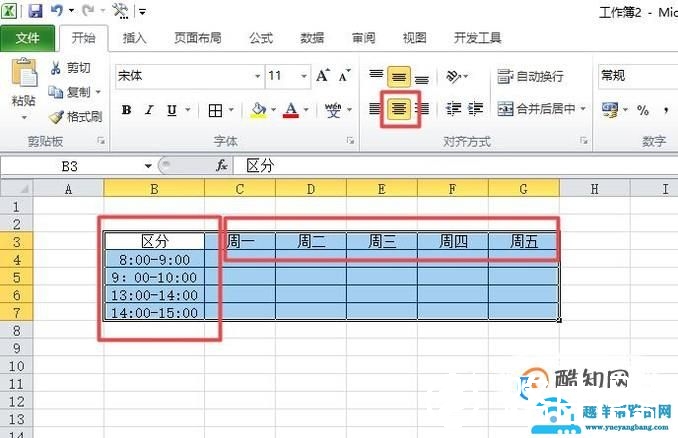The width and height of the screenshot is (678, 438).
Task: Toggle align text left
Action: tap(375, 108)
